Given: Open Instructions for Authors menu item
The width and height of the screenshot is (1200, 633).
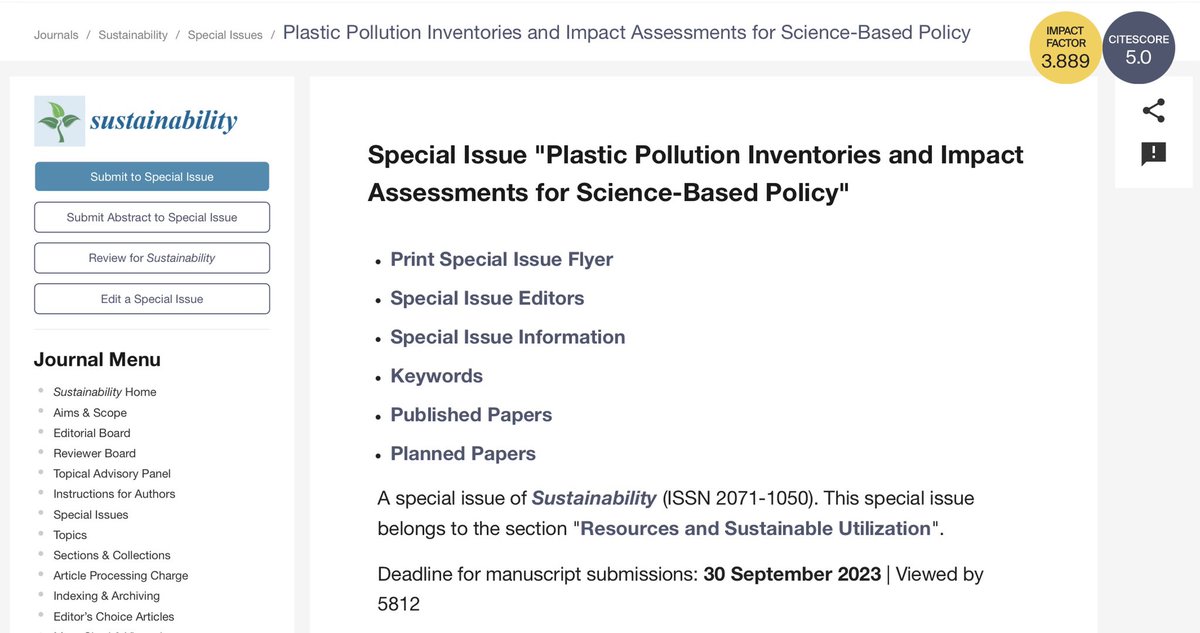Looking at the screenshot, I should [114, 494].
